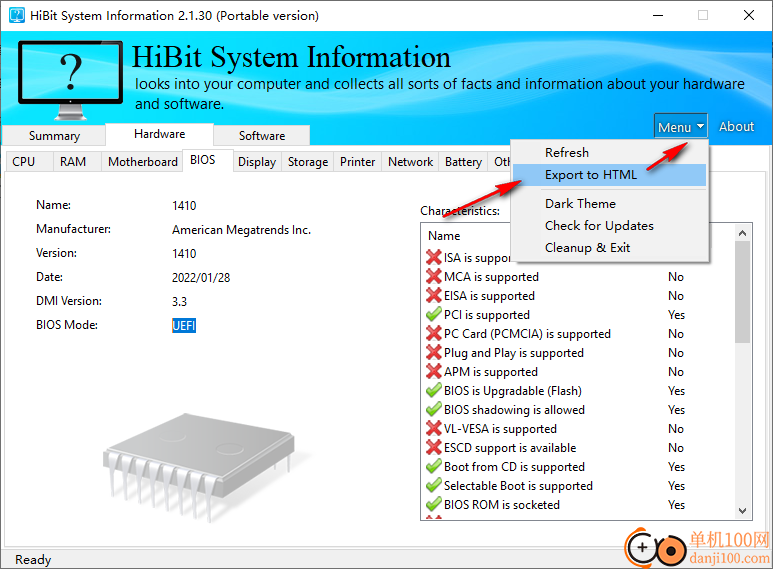773x569 pixels.
Task: Click the scrollbar down arrow in Characteristics list
Action: 742,511
